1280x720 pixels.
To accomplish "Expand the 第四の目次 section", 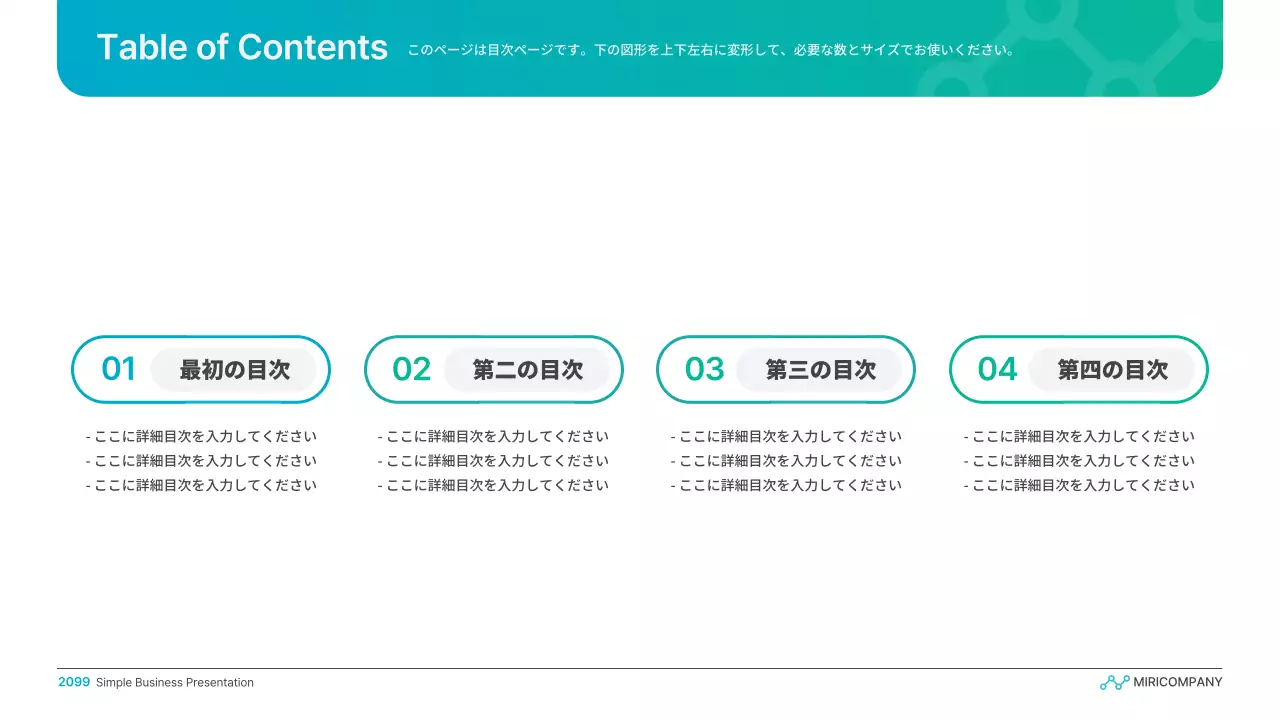I will tap(1113, 370).
